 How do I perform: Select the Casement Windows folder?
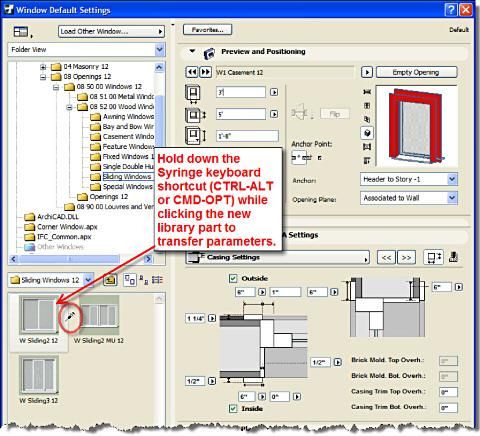point(122,137)
